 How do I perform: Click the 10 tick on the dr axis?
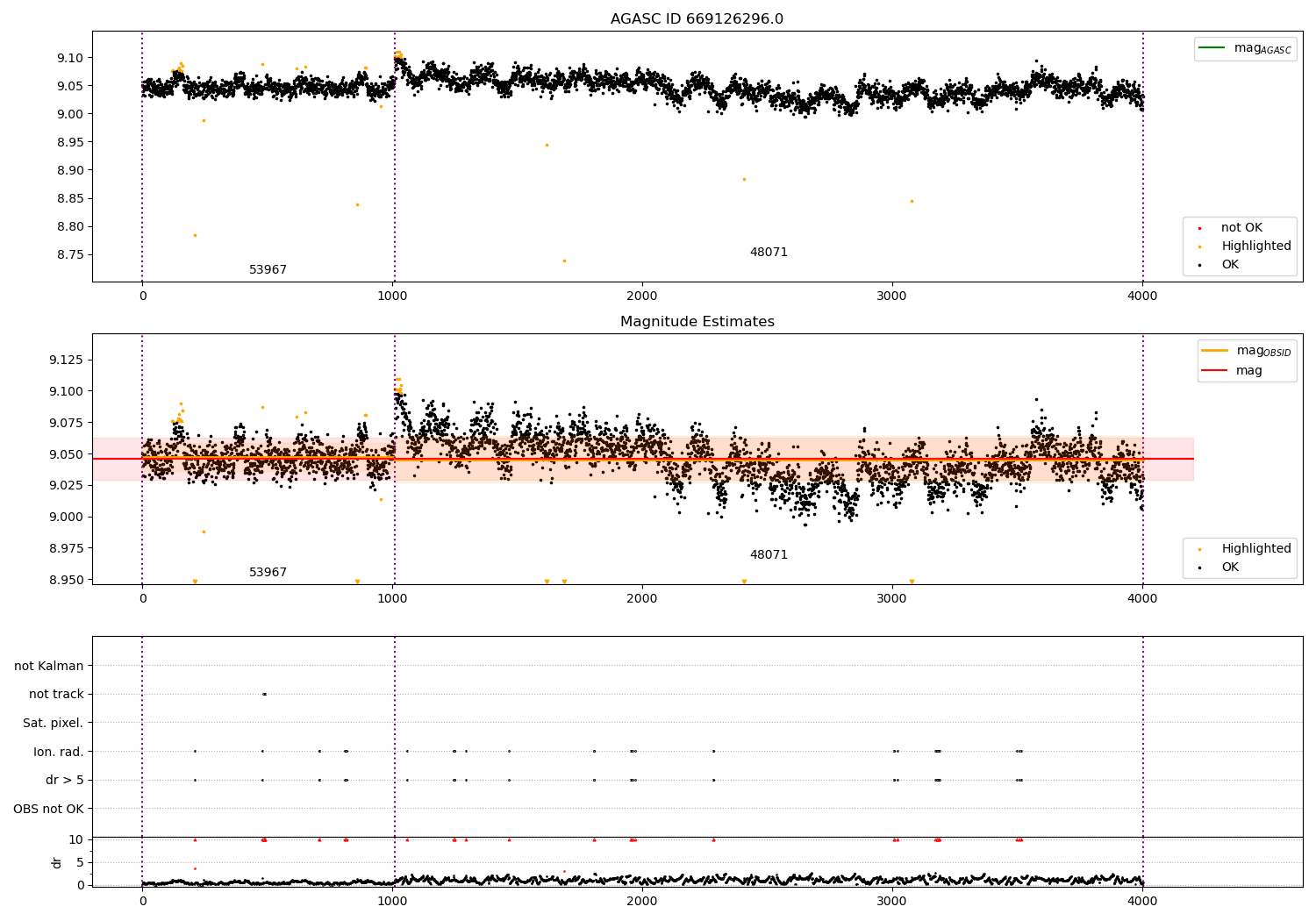[x=76, y=839]
